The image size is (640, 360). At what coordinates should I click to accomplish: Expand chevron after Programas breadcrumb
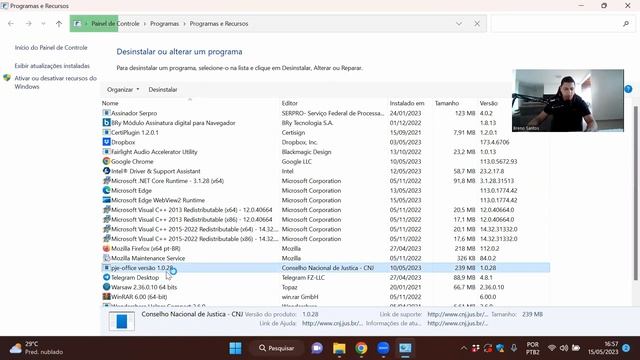coord(184,24)
